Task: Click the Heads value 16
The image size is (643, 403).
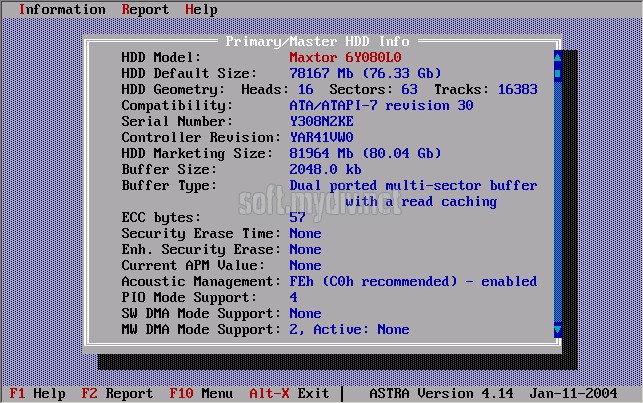Action: point(306,89)
